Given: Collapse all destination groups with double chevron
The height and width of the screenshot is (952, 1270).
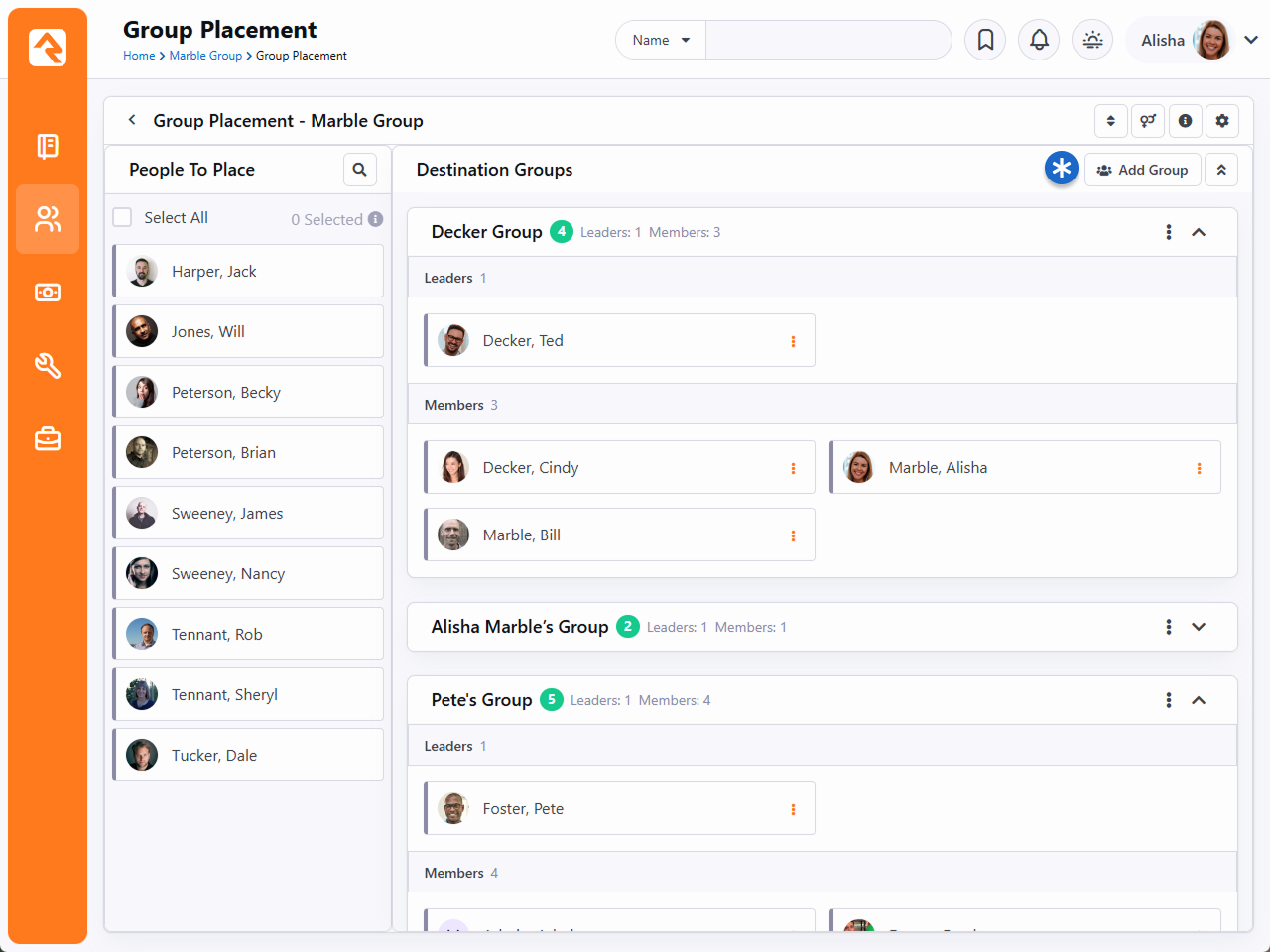Looking at the screenshot, I should (x=1221, y=170).
